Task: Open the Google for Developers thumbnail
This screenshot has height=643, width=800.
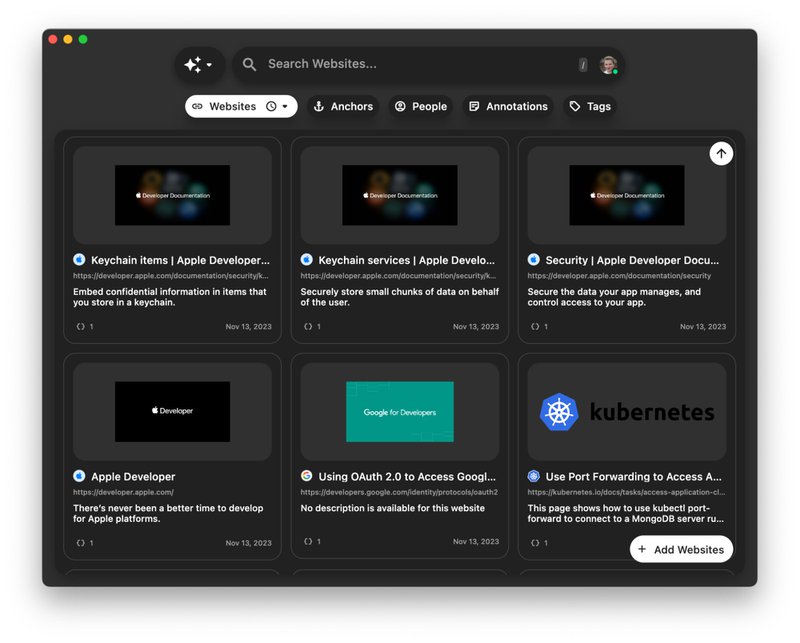Action: (399, 411)
